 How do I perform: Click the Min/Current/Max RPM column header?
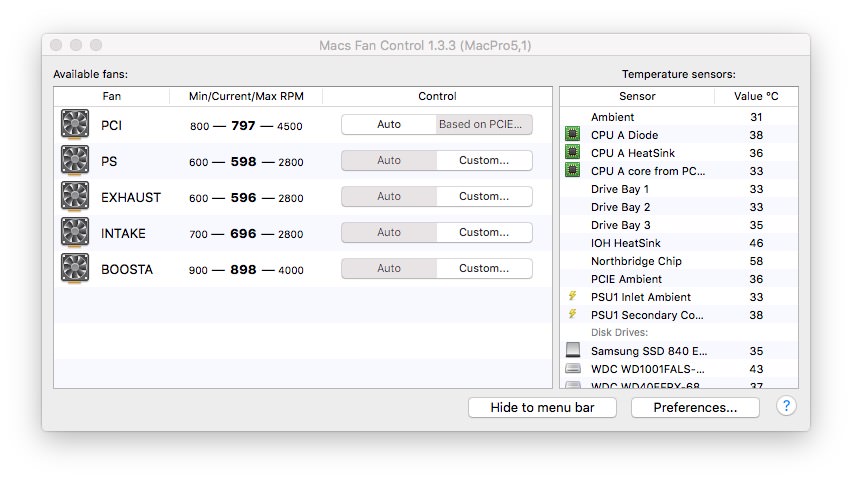(x=246, y=96)
